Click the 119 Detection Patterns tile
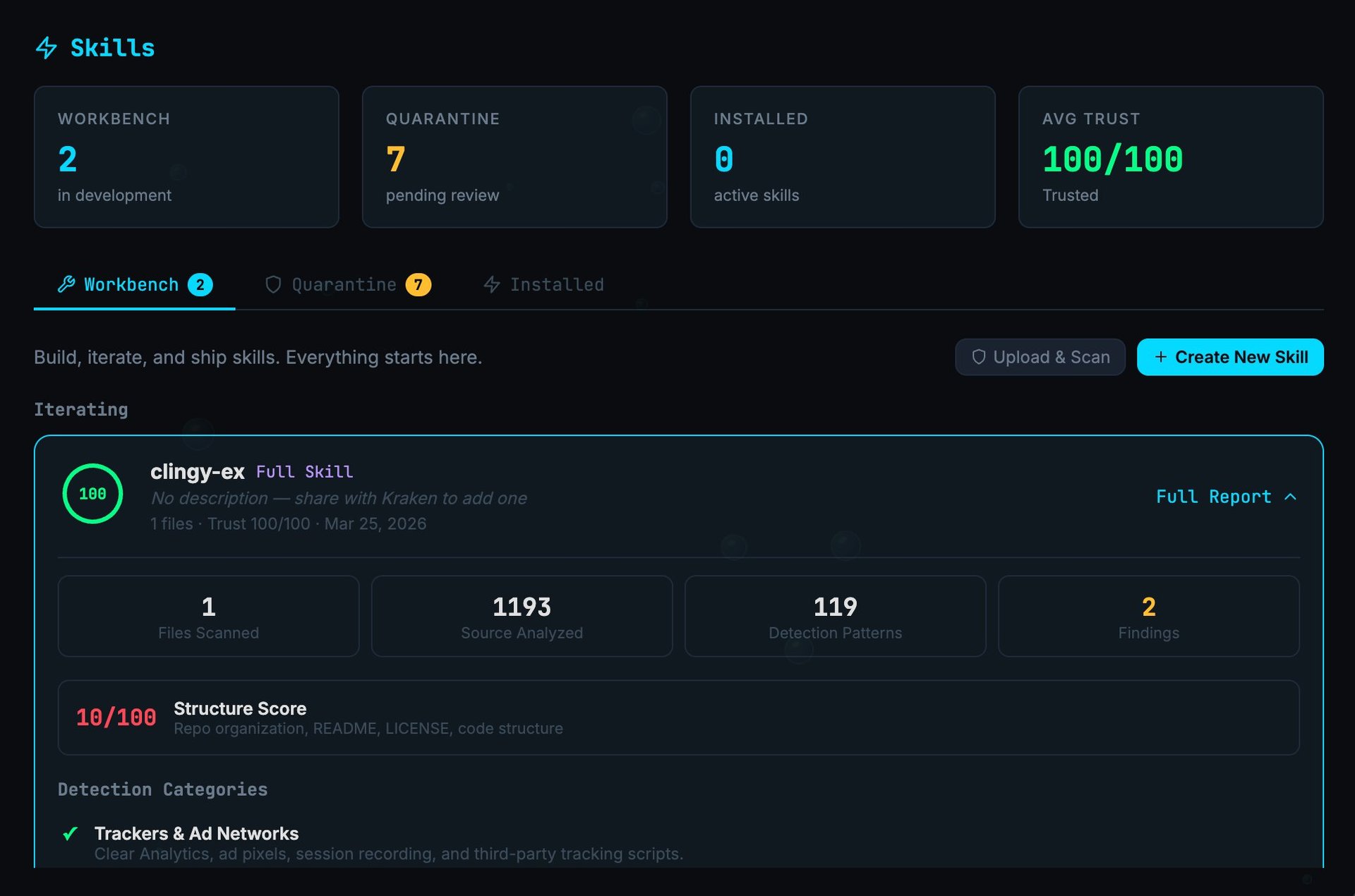 click(x=835, y=616)
